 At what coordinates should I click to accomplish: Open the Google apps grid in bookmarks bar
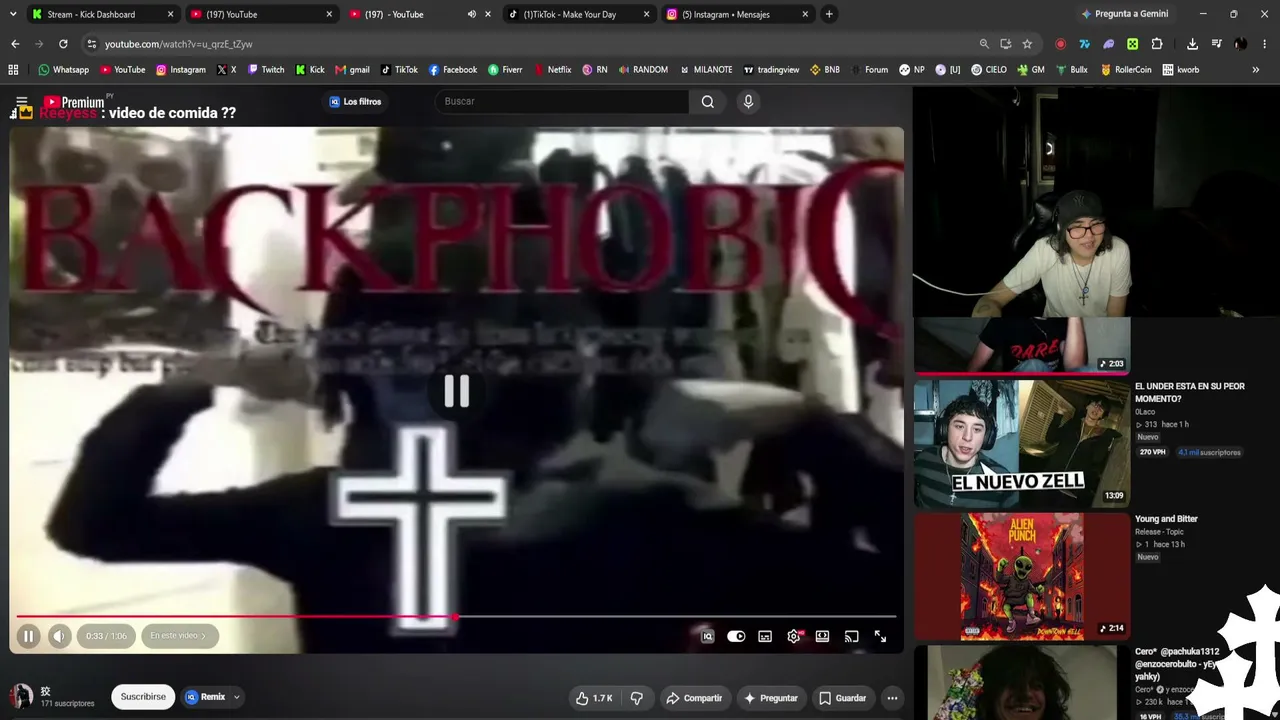[13, 70]
